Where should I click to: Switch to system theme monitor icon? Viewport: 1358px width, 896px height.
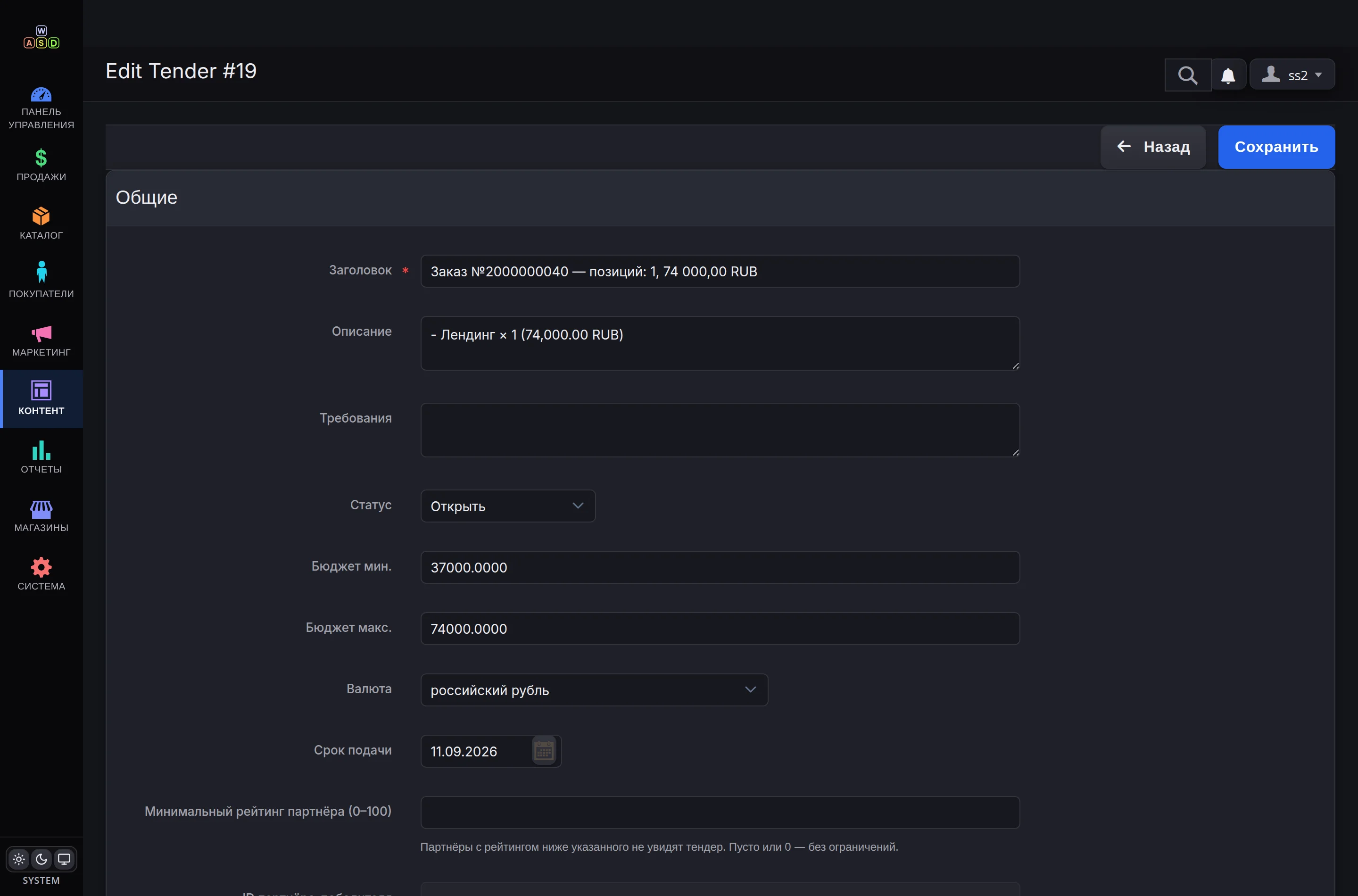[64, 859]
